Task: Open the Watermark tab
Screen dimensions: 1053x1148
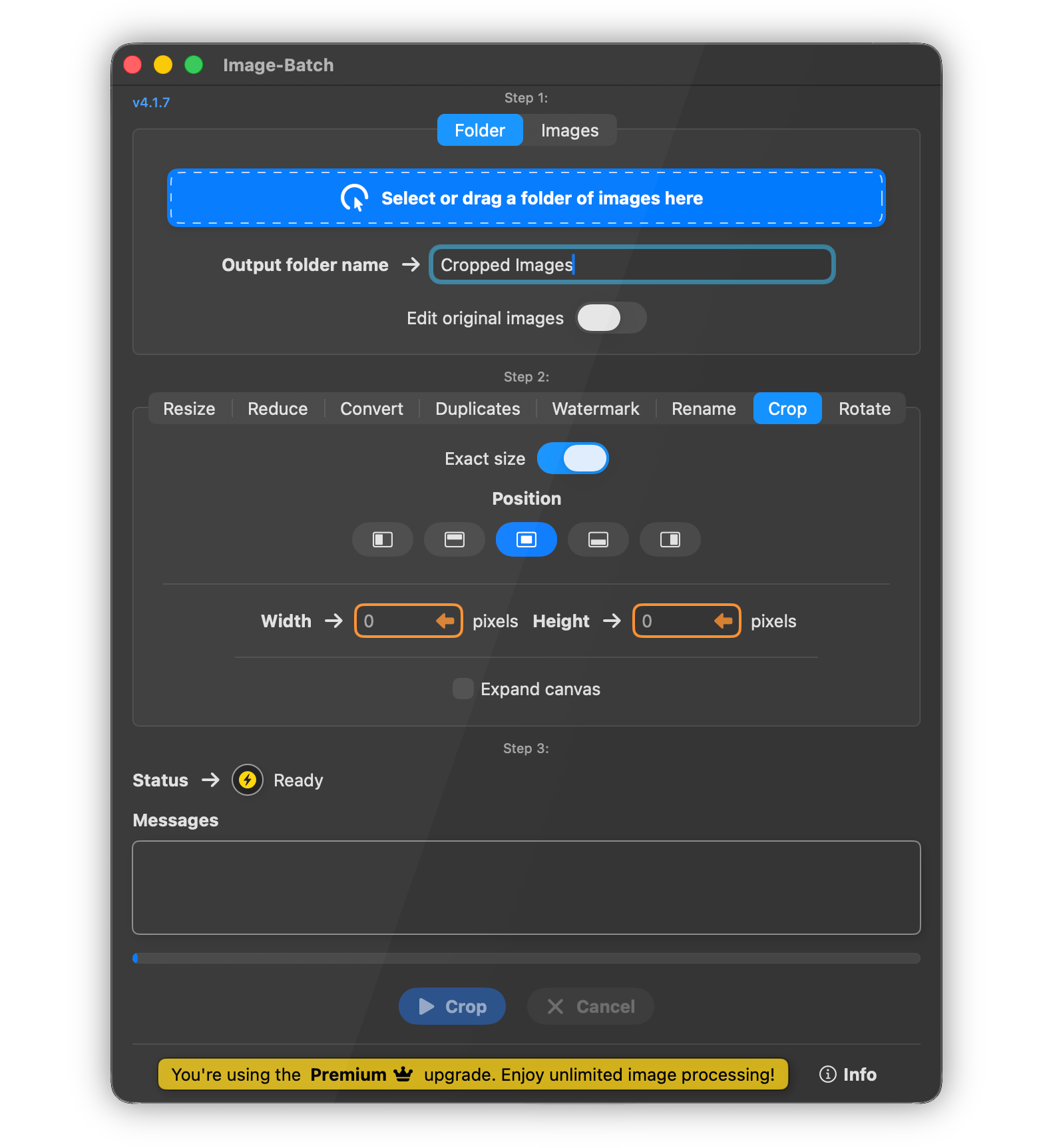Action: point(596,408)
